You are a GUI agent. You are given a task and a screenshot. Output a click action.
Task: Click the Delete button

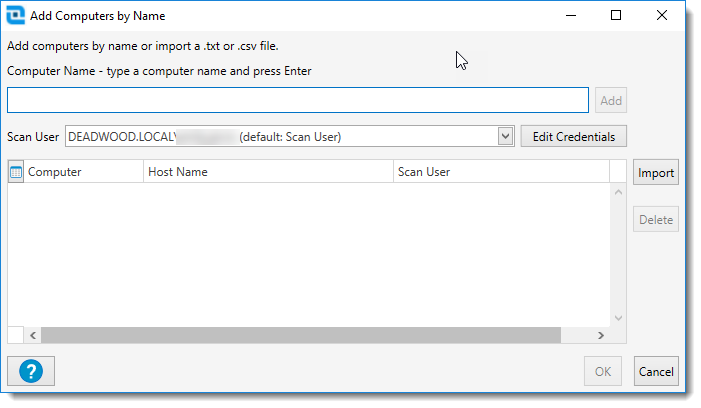(x=655, y=219)
